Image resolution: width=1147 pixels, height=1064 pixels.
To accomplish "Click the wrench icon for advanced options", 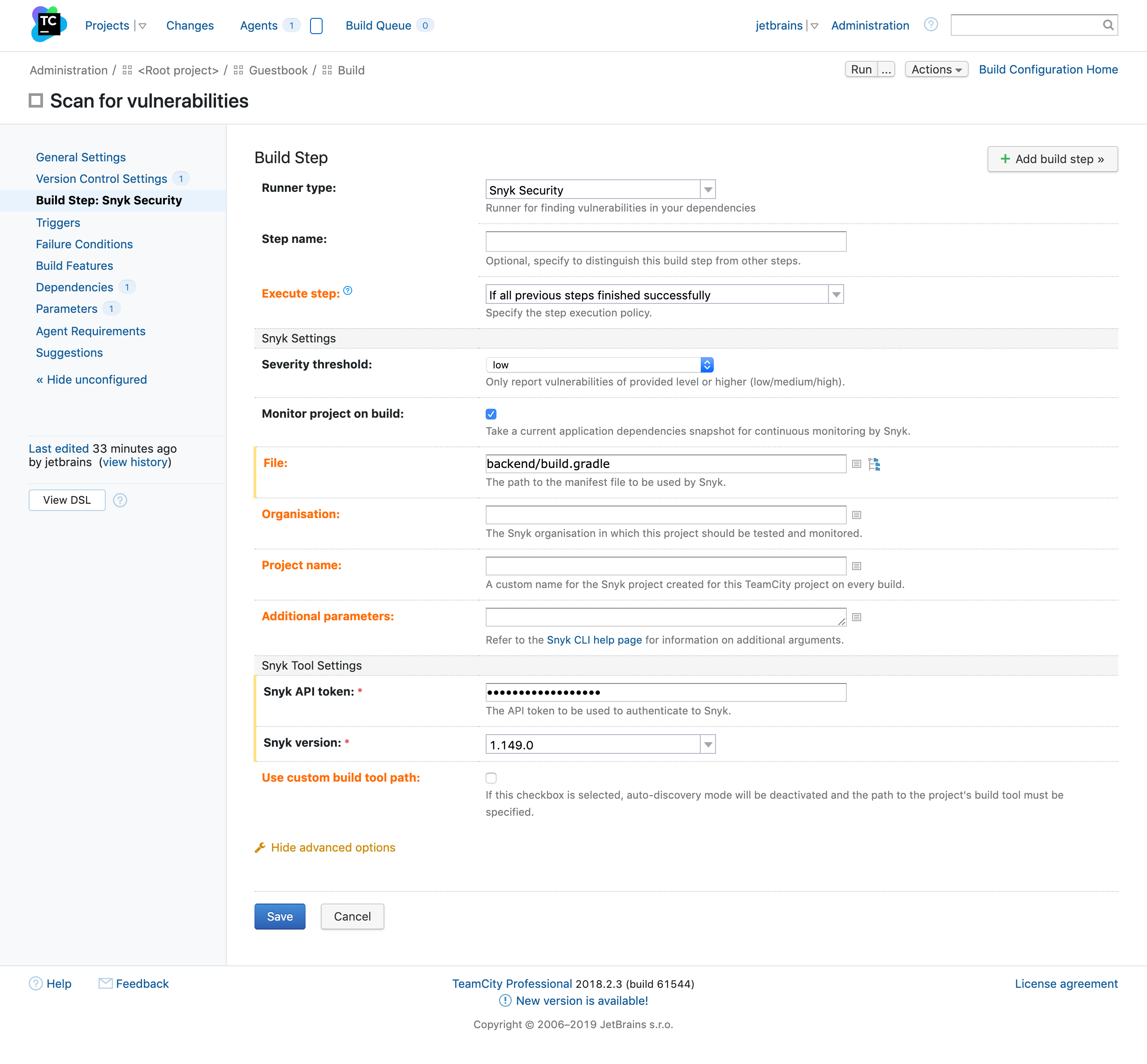I will pos(260,848).
